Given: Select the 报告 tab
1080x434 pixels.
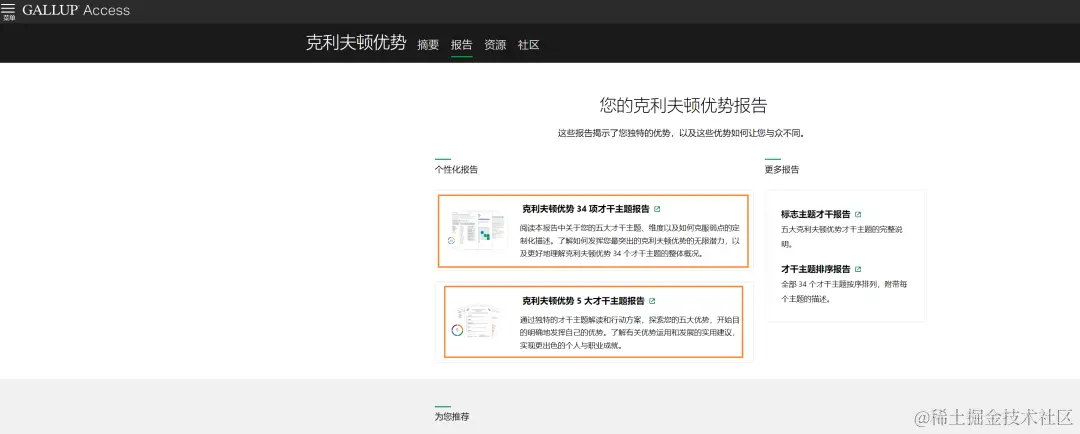Looking at the screenshot, I should coord(461,45).
